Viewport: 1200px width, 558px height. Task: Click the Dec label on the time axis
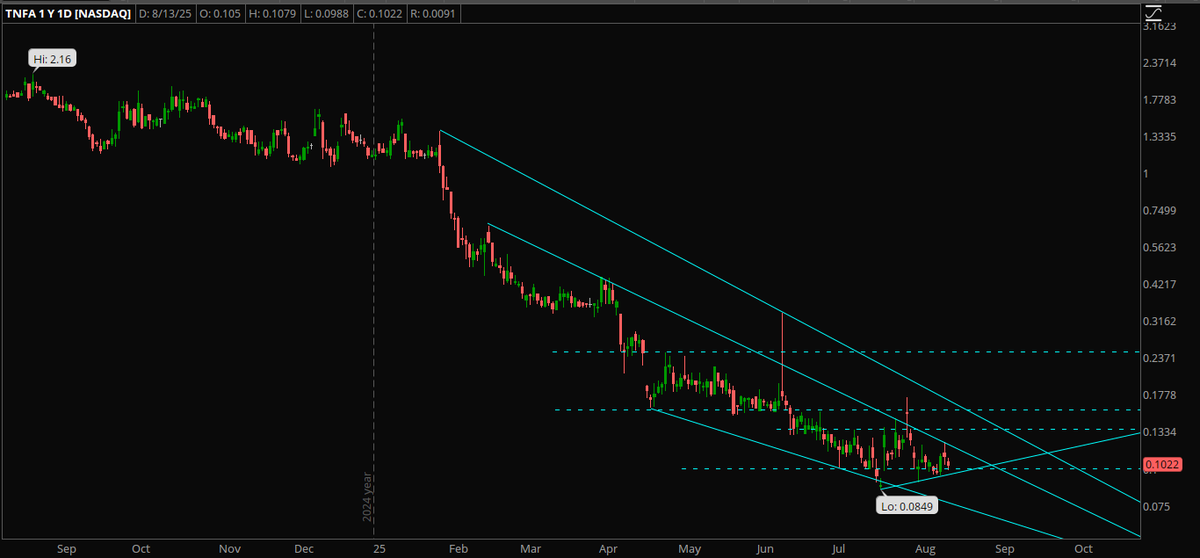[x=305, y=549]
